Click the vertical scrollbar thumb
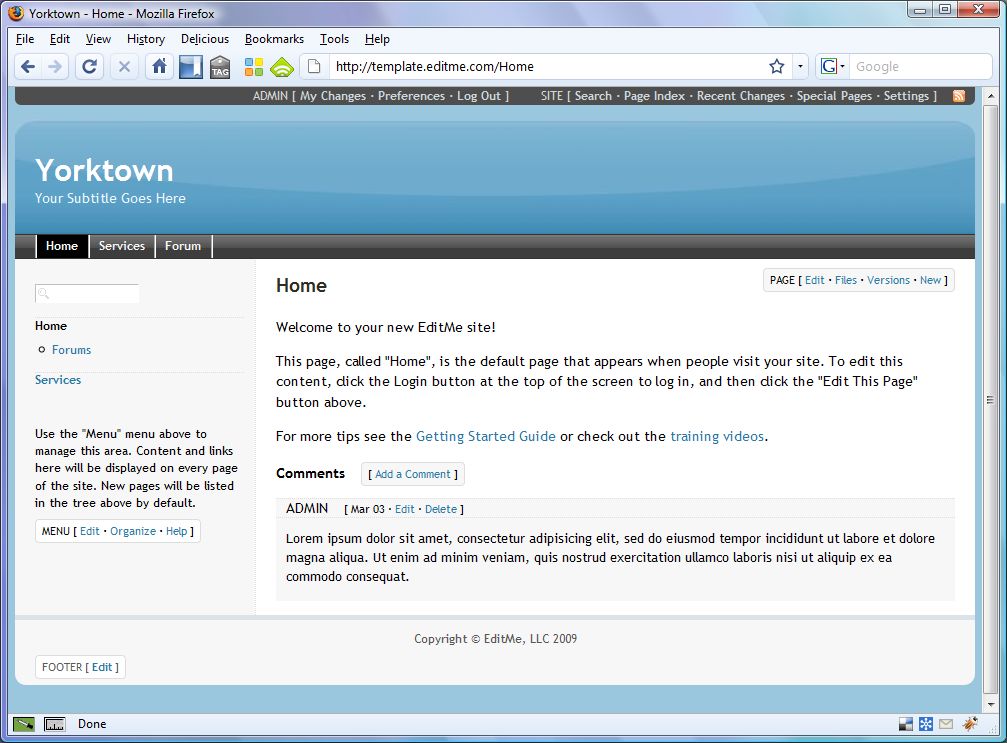The image size is (1007, 743). pyautogui.click(x=990, y=400)
